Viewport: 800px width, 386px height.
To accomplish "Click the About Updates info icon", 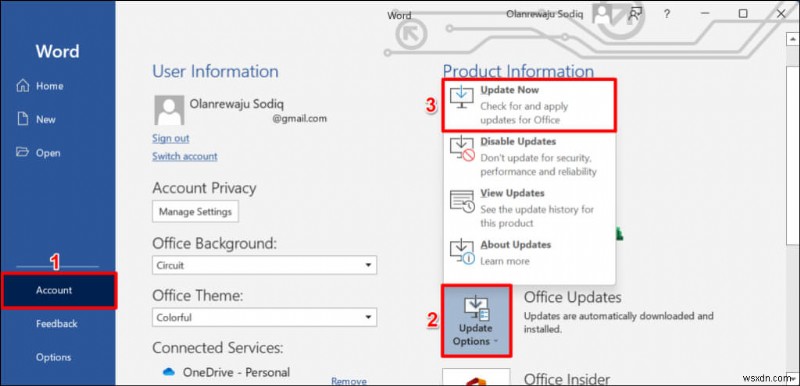I will click(462, 251).
